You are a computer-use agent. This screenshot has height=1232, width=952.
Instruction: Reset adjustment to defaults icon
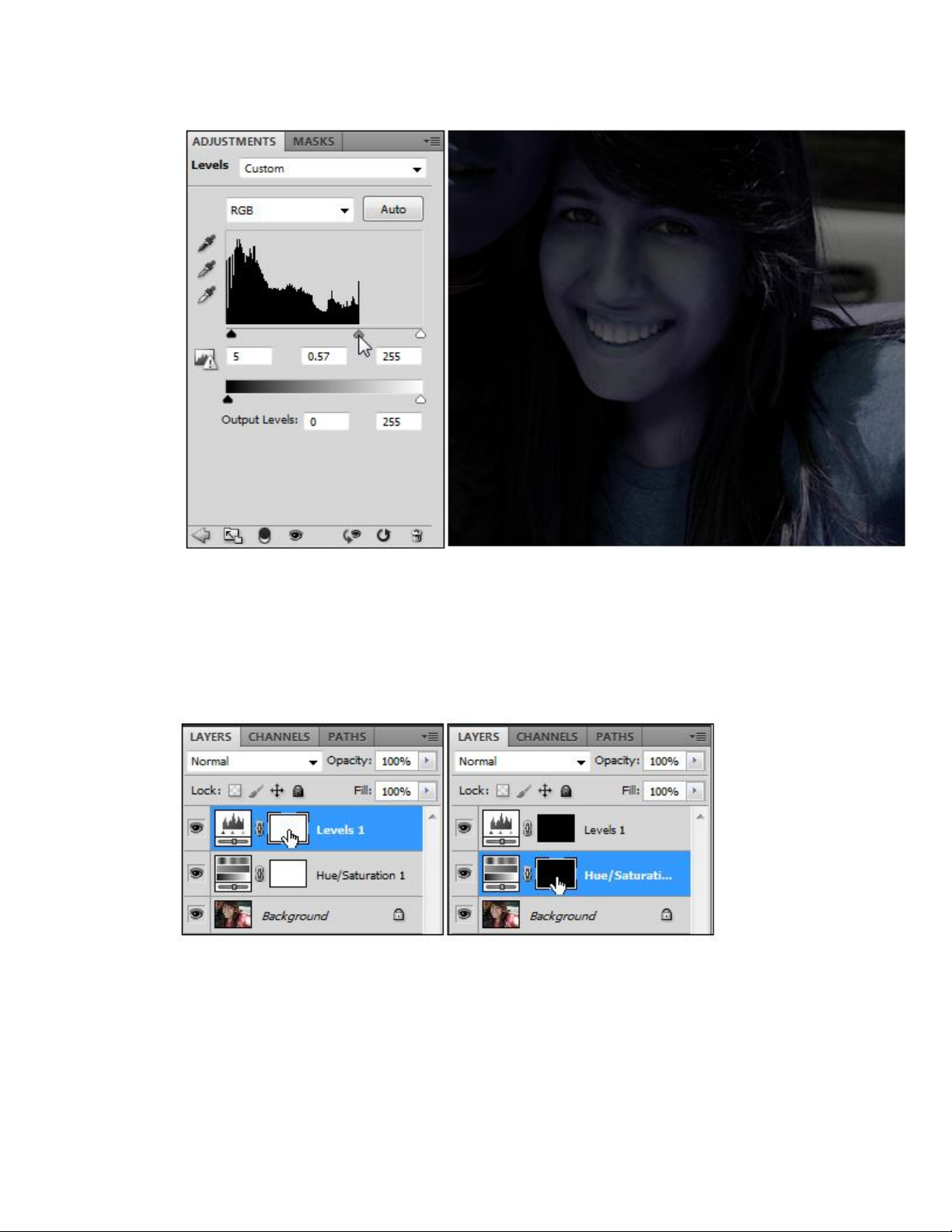383,536
